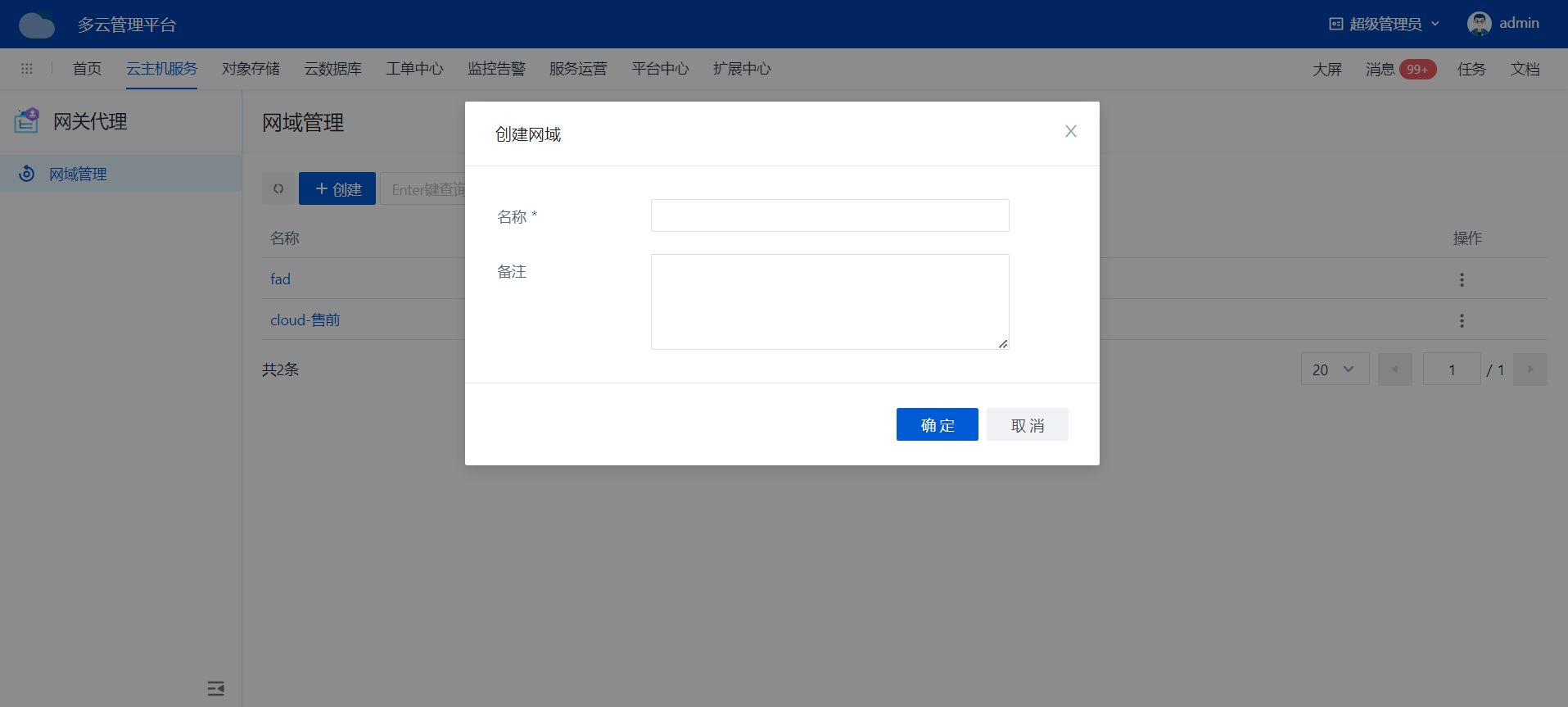
Task: Open the app grid launcher icon
Action: 27,69
